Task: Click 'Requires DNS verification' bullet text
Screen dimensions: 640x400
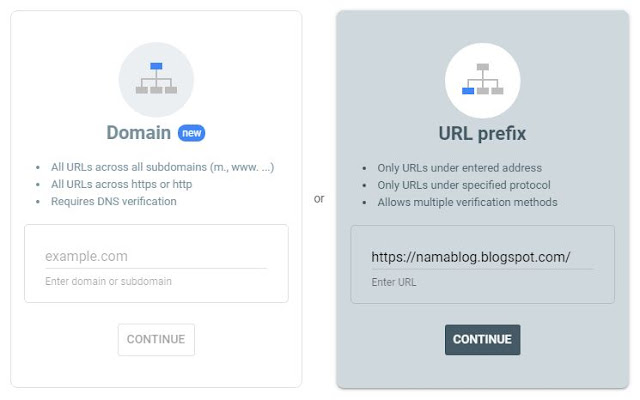Action: coord(113,201)
